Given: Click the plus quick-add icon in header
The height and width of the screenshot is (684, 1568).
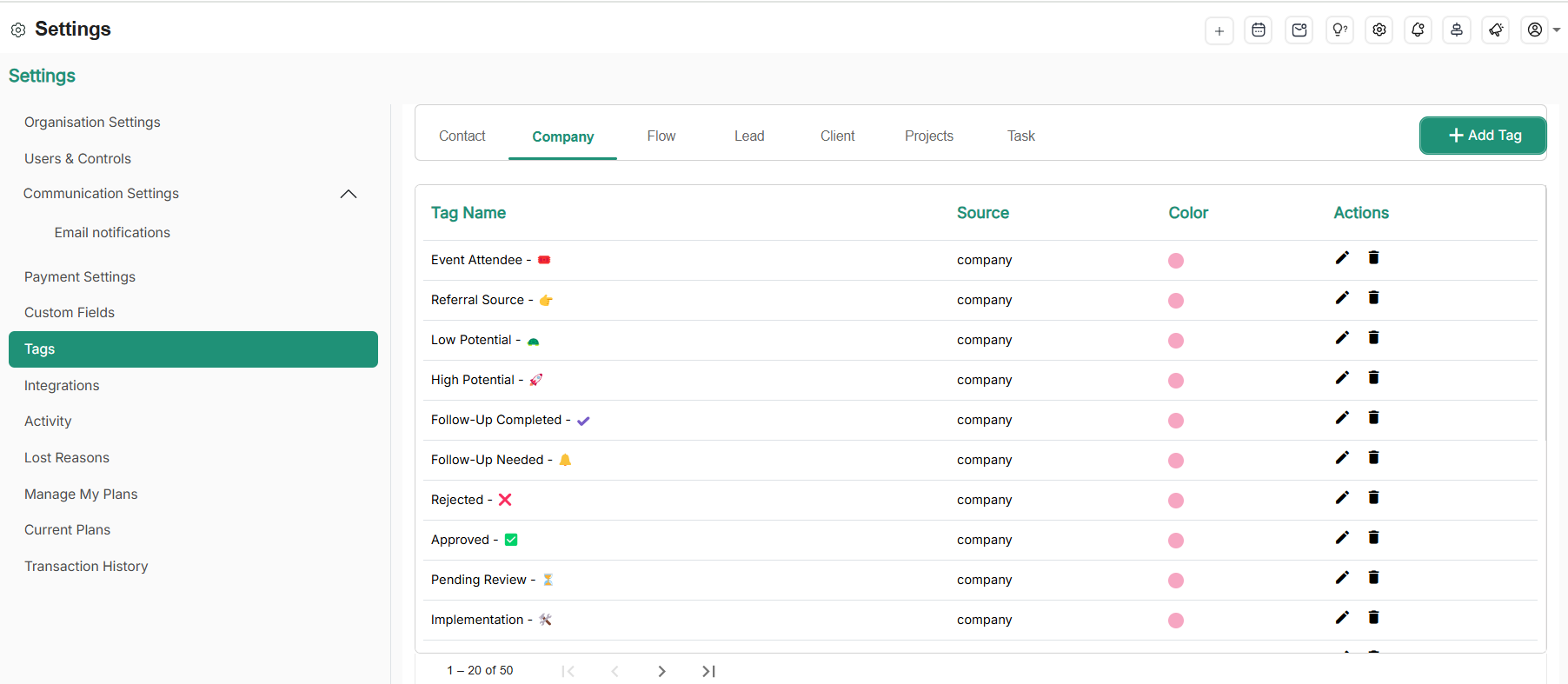Looking at the screenshot, I should [x=1219, y=30].
